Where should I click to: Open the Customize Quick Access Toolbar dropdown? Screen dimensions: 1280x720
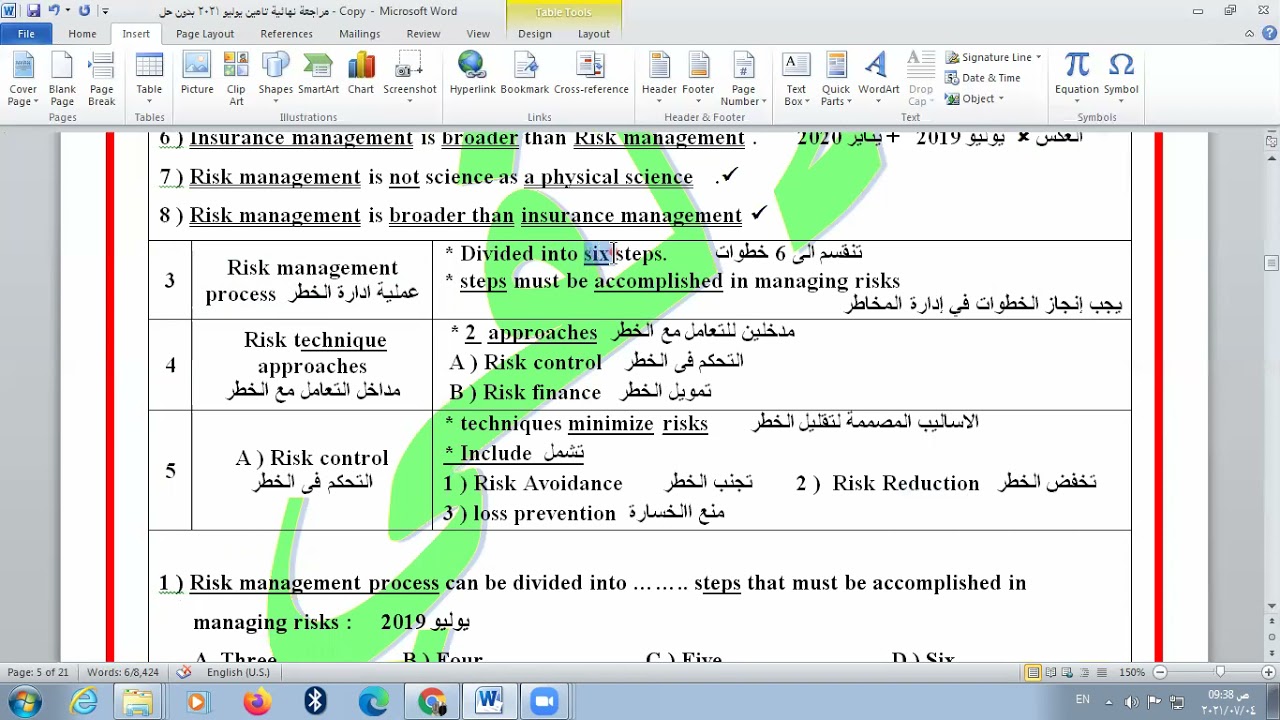(x=105, y=12)
